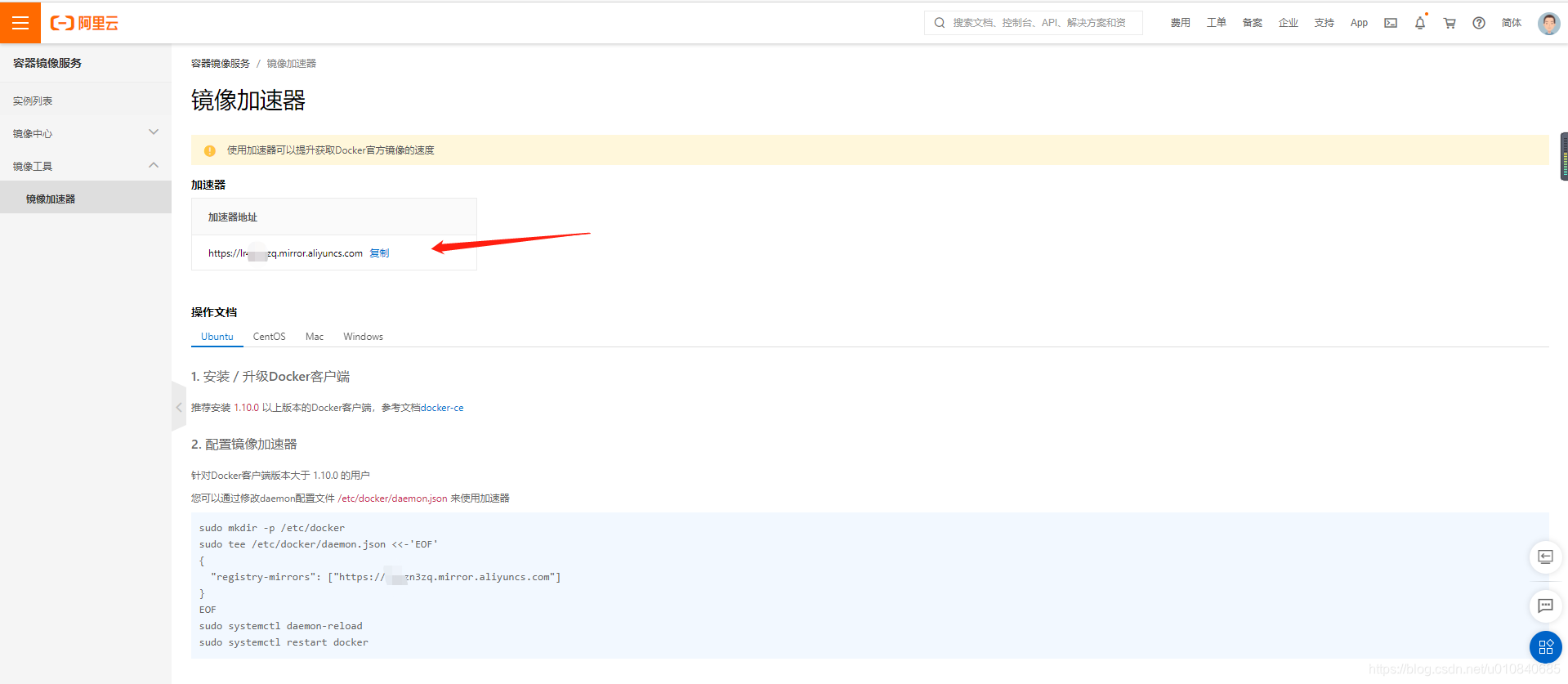Open the 工单 menu
The width and height of the screenshot is (1568, 684).
point(1216,23)
